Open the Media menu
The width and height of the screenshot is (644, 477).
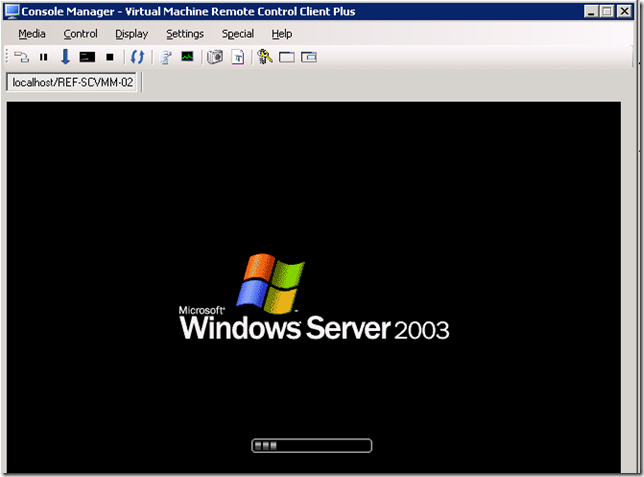coord(32,34)
